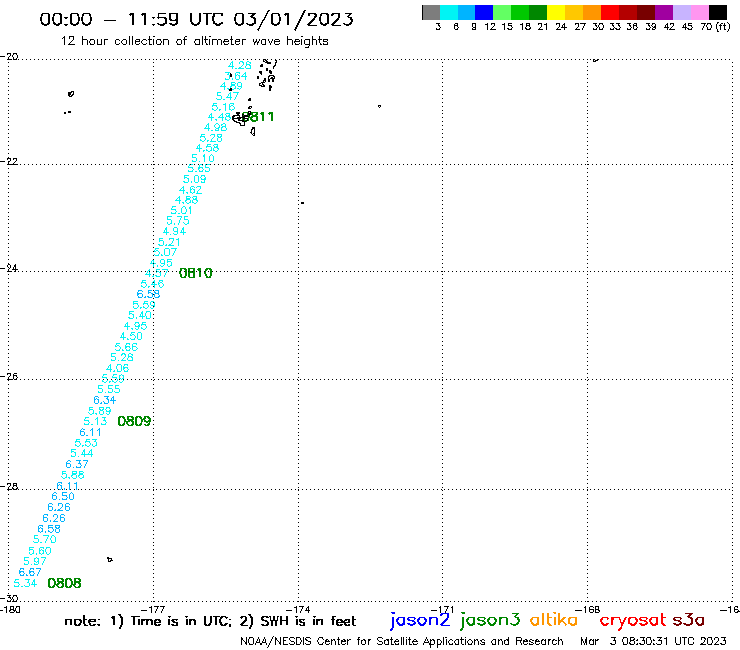
Task: Click the pink 70 ft legend swatch
Action: (x=700, y=12)
